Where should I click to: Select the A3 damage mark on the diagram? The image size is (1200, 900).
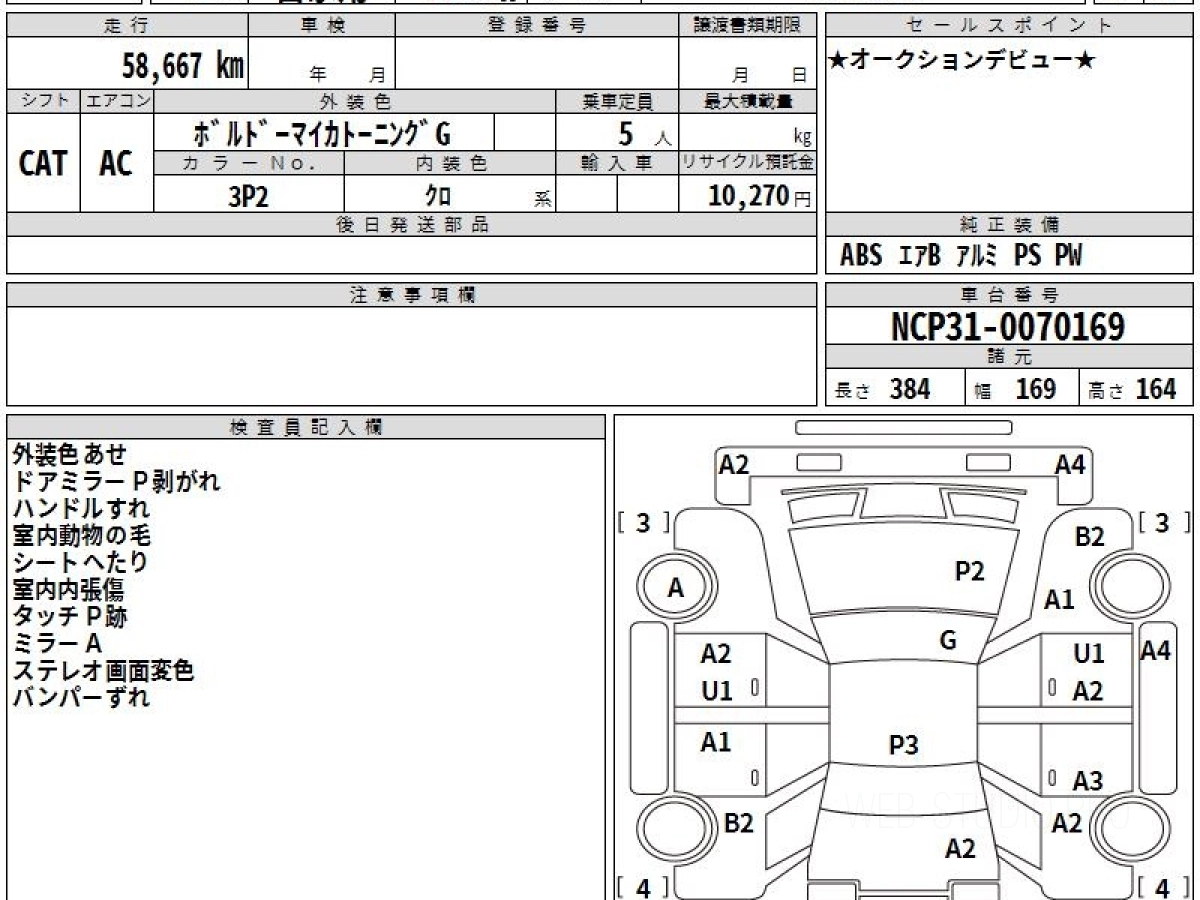pyautogui.click(x=1088, y=781)
